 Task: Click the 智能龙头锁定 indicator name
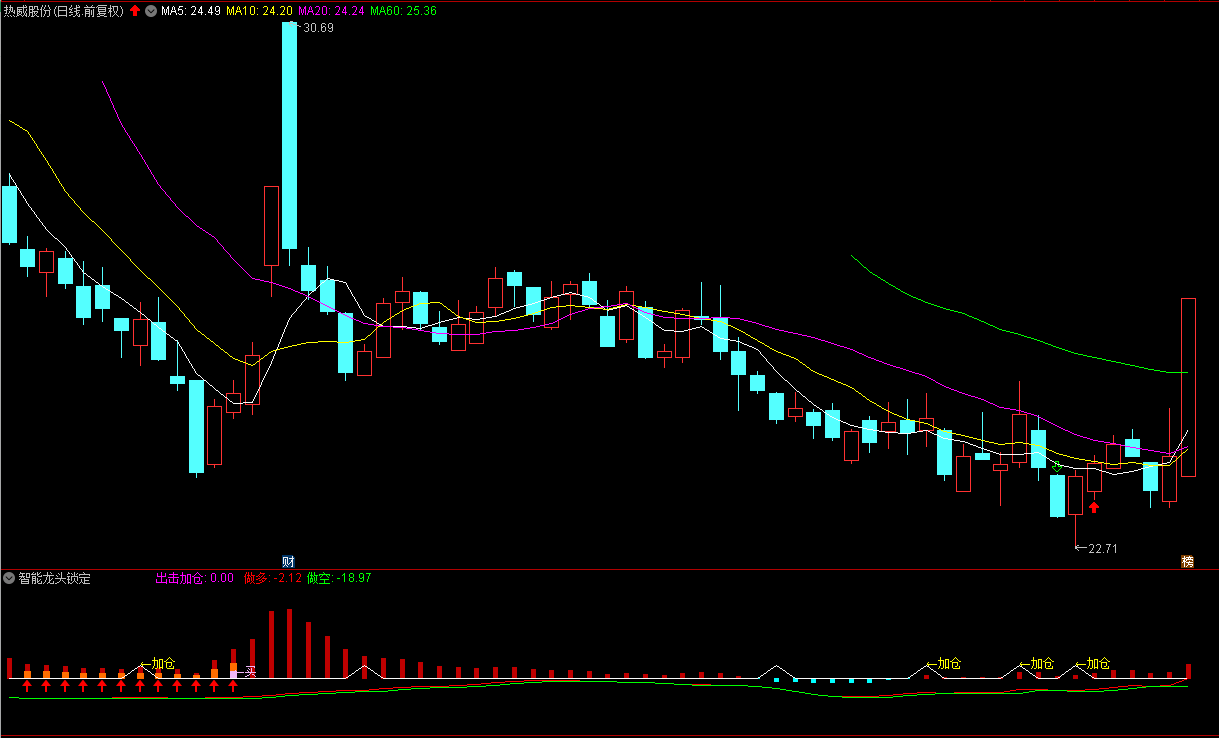click(54, 578)
